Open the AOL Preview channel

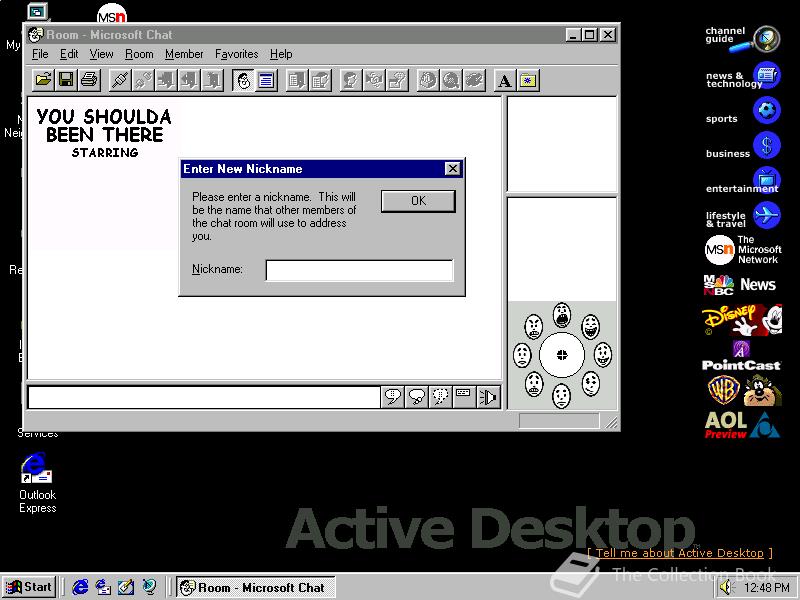click(742, 425)
